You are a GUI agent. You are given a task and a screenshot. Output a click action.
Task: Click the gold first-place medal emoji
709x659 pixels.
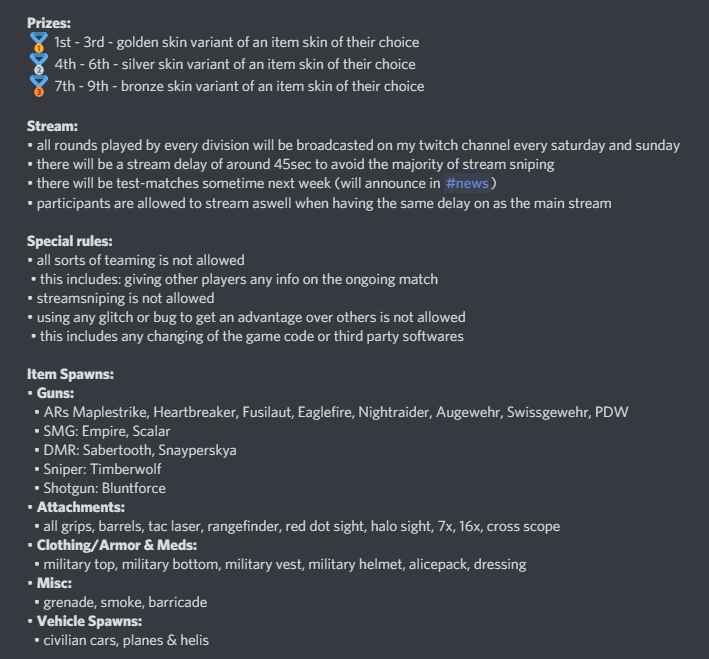[39, 42]
